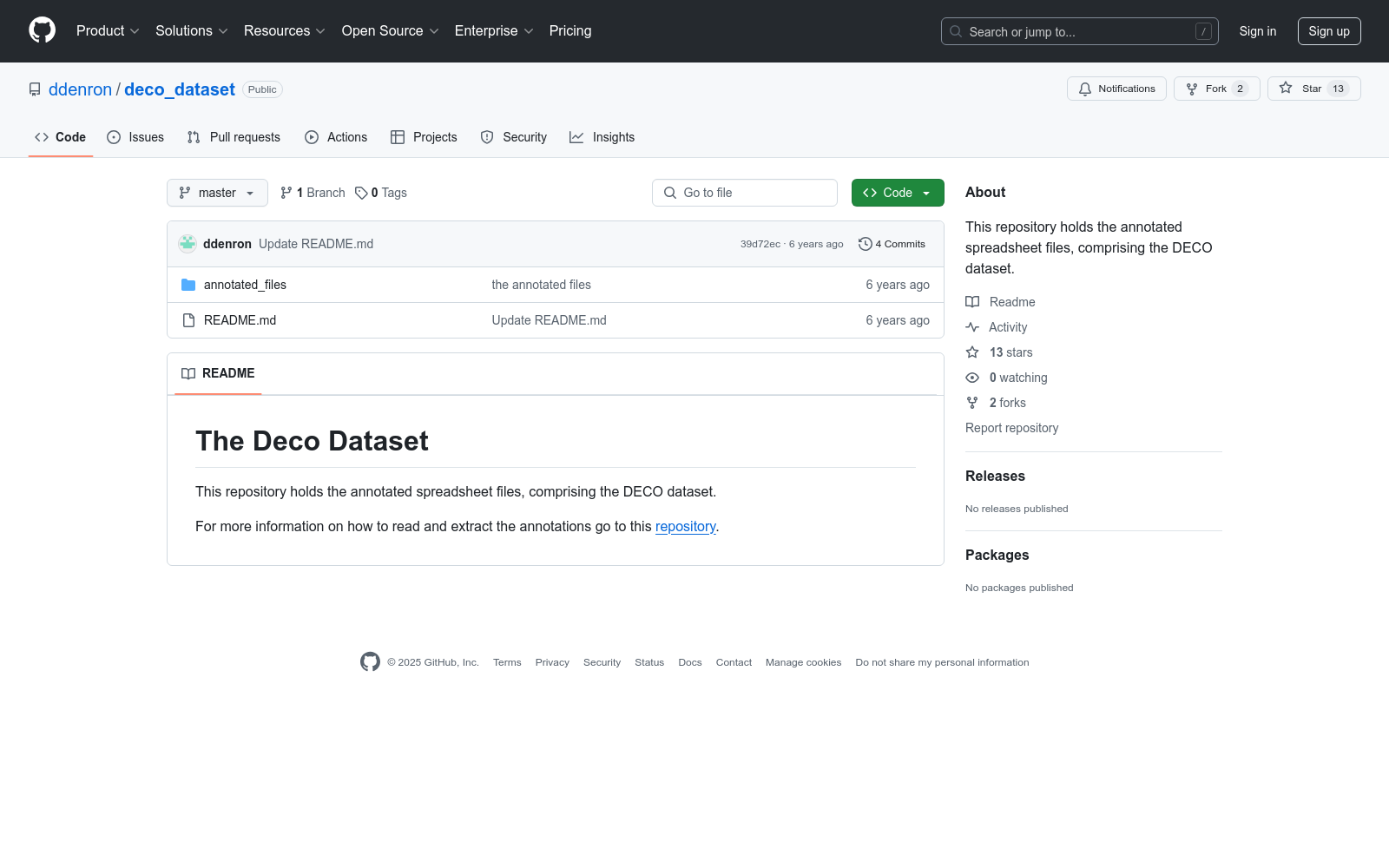Open the Actions tab

pyautogui.click(x=336, y=137)
